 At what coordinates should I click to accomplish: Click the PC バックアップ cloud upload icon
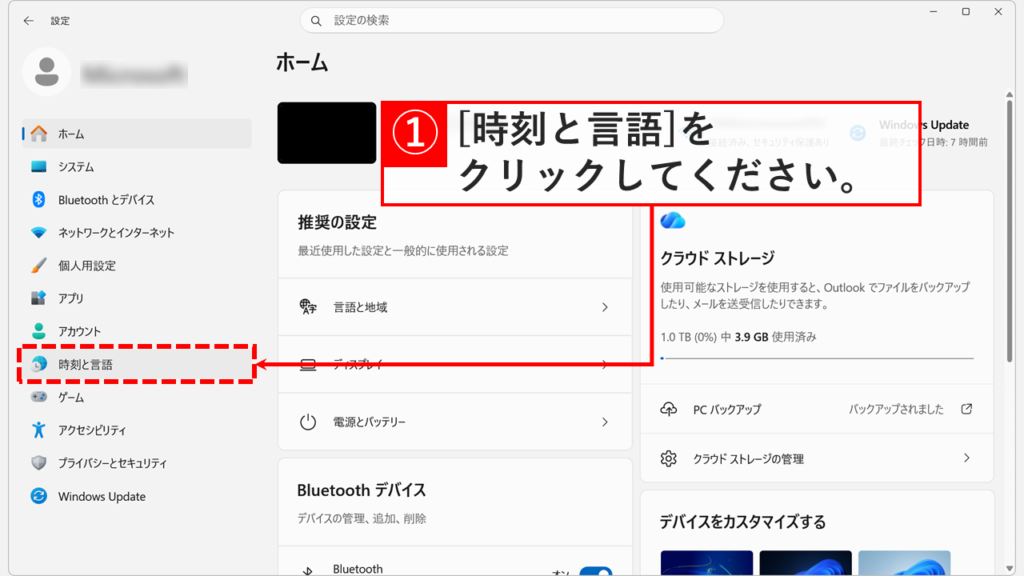click(668, 409)
